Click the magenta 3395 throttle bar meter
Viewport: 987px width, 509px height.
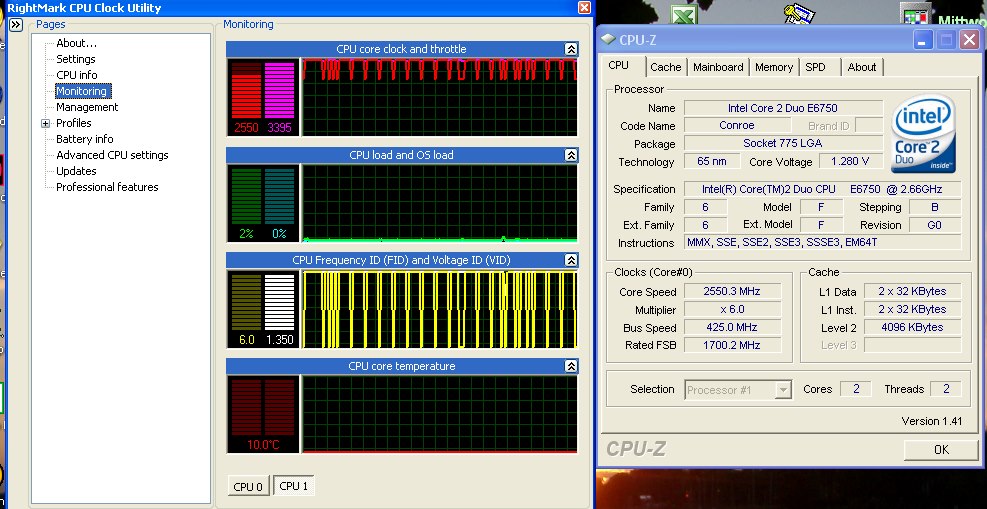click(x=279, y=90)
